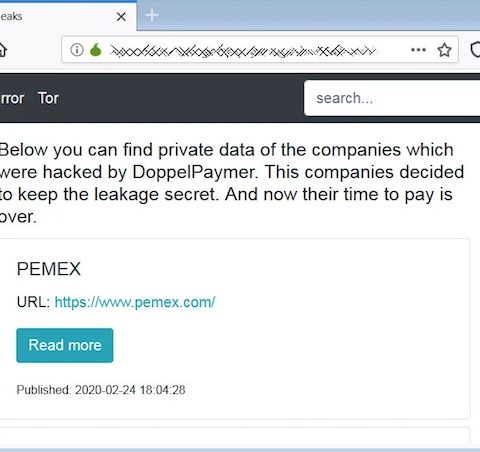Click the Read more button for PEMEX
The width and height of the screenshot is (480, 452).
click(x=65, y=345)
